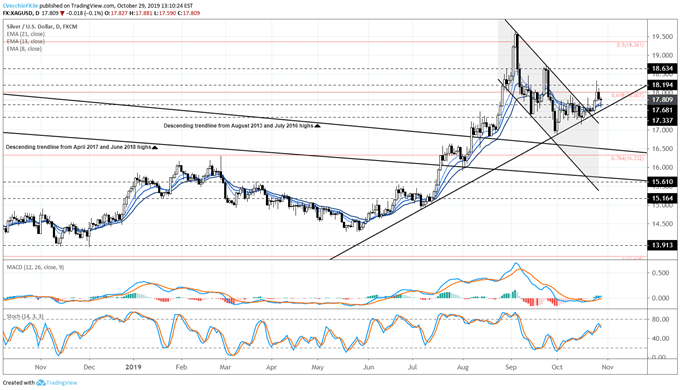
Task: Click the 2019 marker on the time axis
Action: (x=134, y=367)
